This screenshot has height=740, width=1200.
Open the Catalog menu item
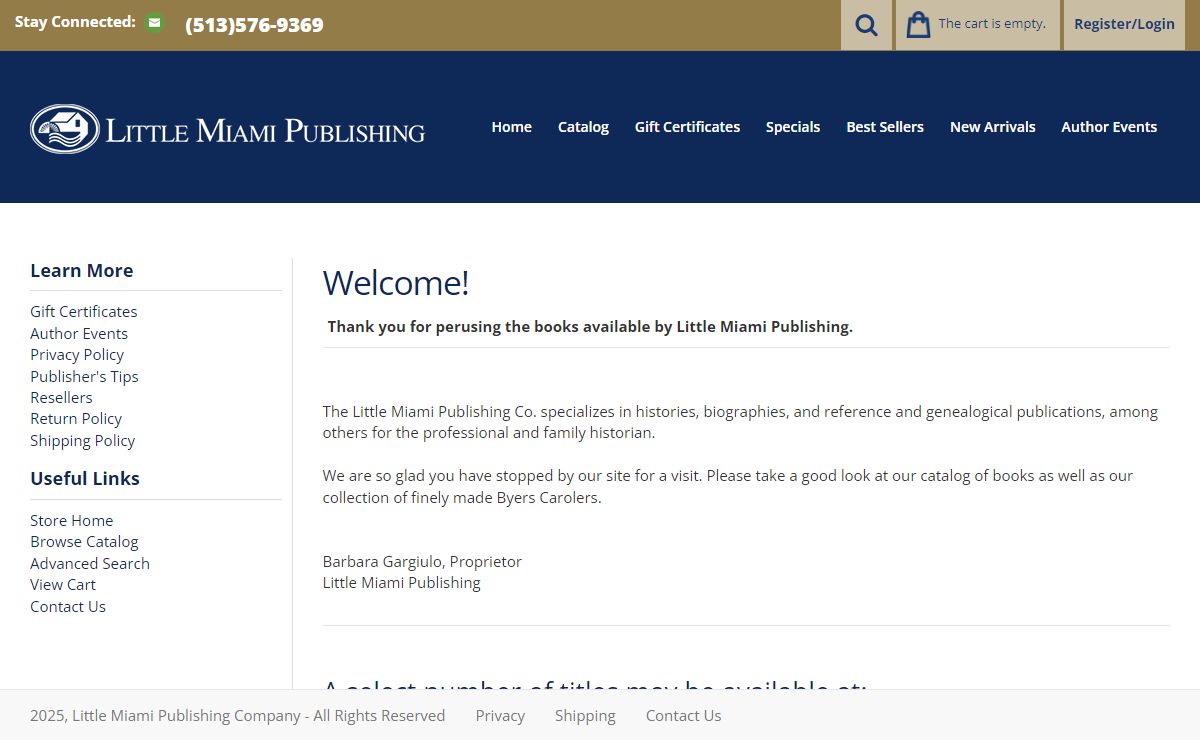tap(583, 127)
